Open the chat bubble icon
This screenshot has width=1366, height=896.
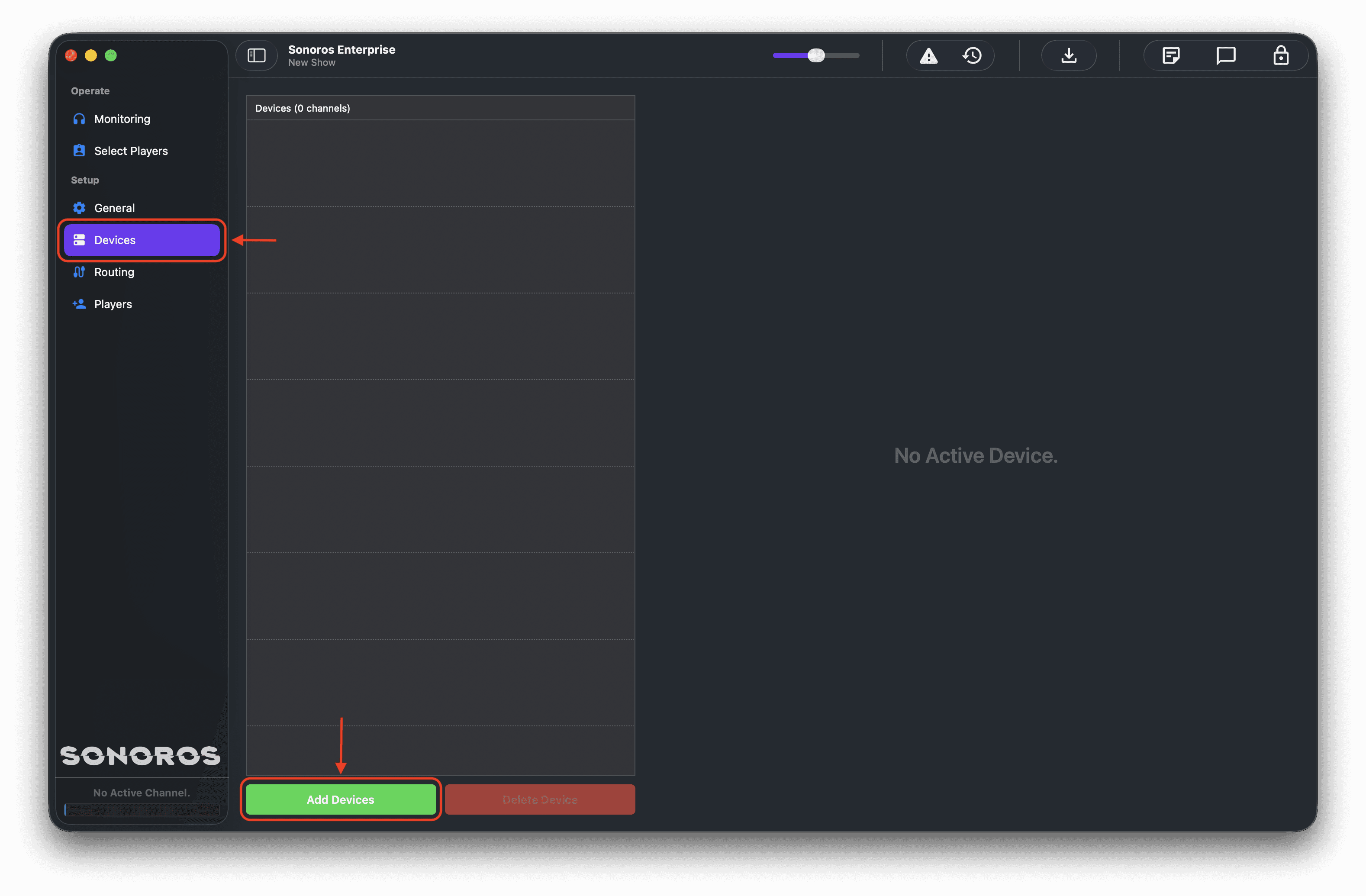tap(1226, 56)
